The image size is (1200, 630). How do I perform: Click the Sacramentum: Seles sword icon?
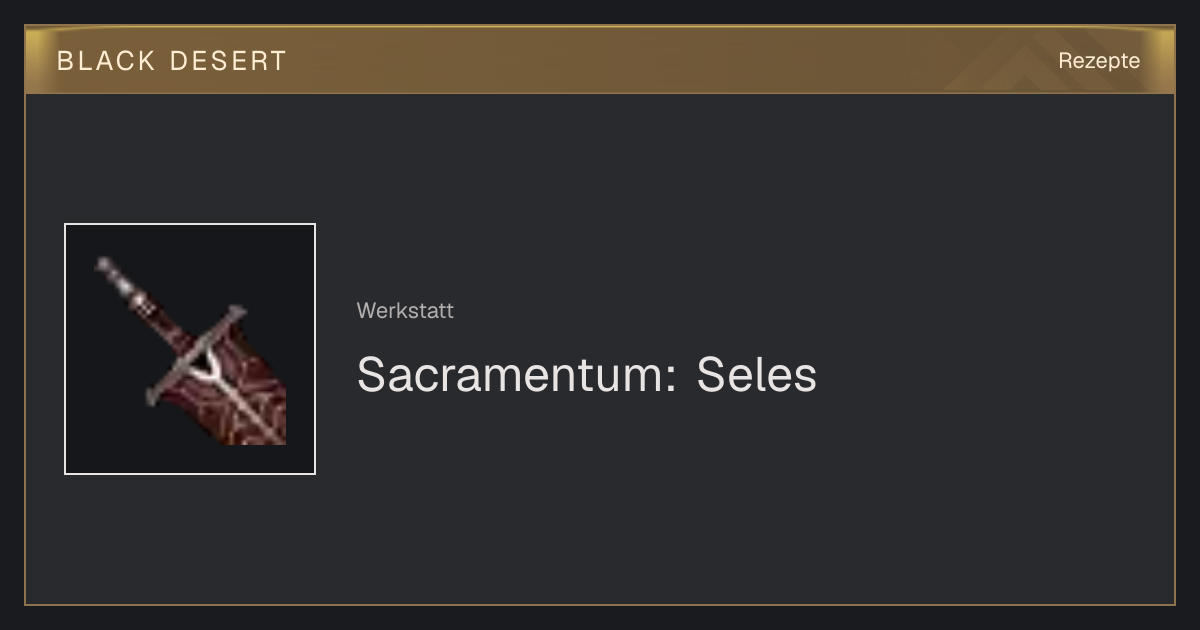click(192, 350)
